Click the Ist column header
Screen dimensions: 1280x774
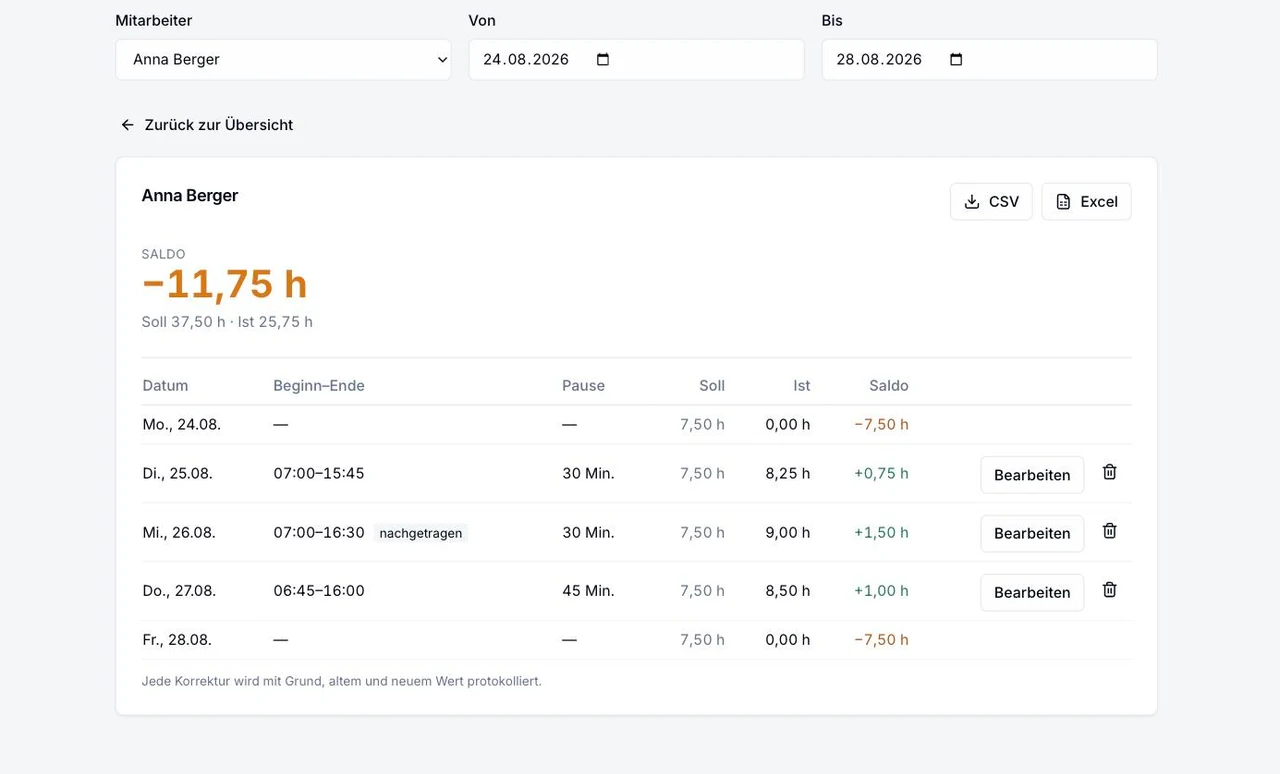[x=802, y=385]
